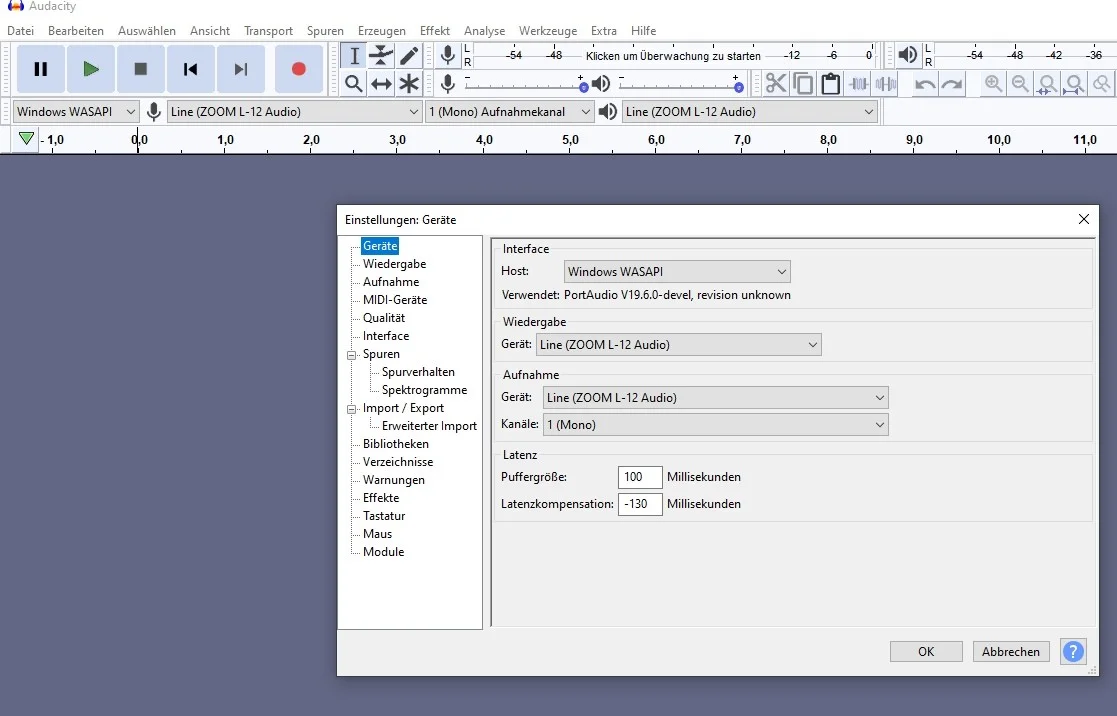Open the Host dropdown in Interface

[677, 271]
